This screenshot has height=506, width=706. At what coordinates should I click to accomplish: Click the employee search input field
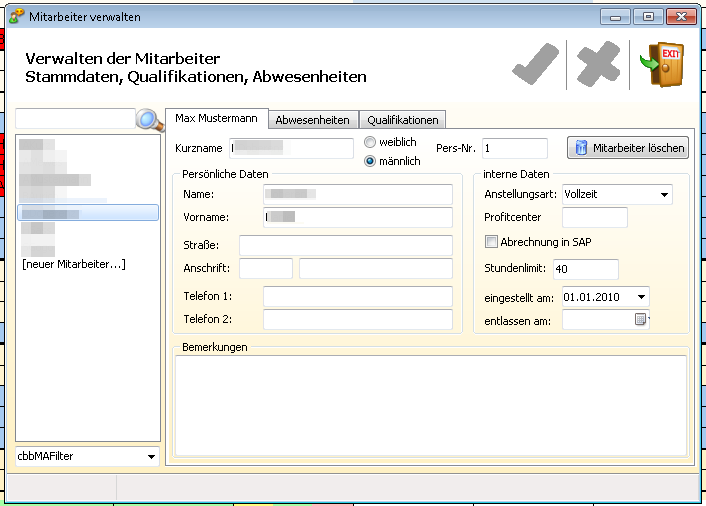[75, 118]
